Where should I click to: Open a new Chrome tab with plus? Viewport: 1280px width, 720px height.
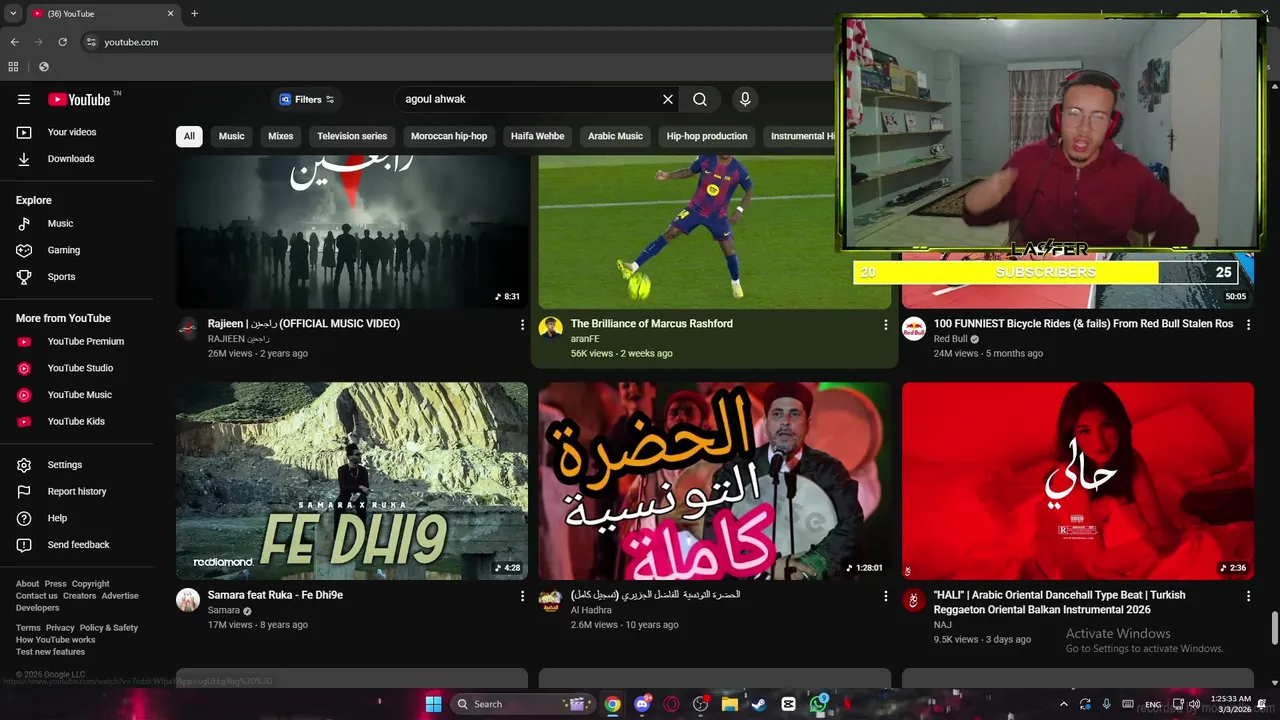point(194,14)
